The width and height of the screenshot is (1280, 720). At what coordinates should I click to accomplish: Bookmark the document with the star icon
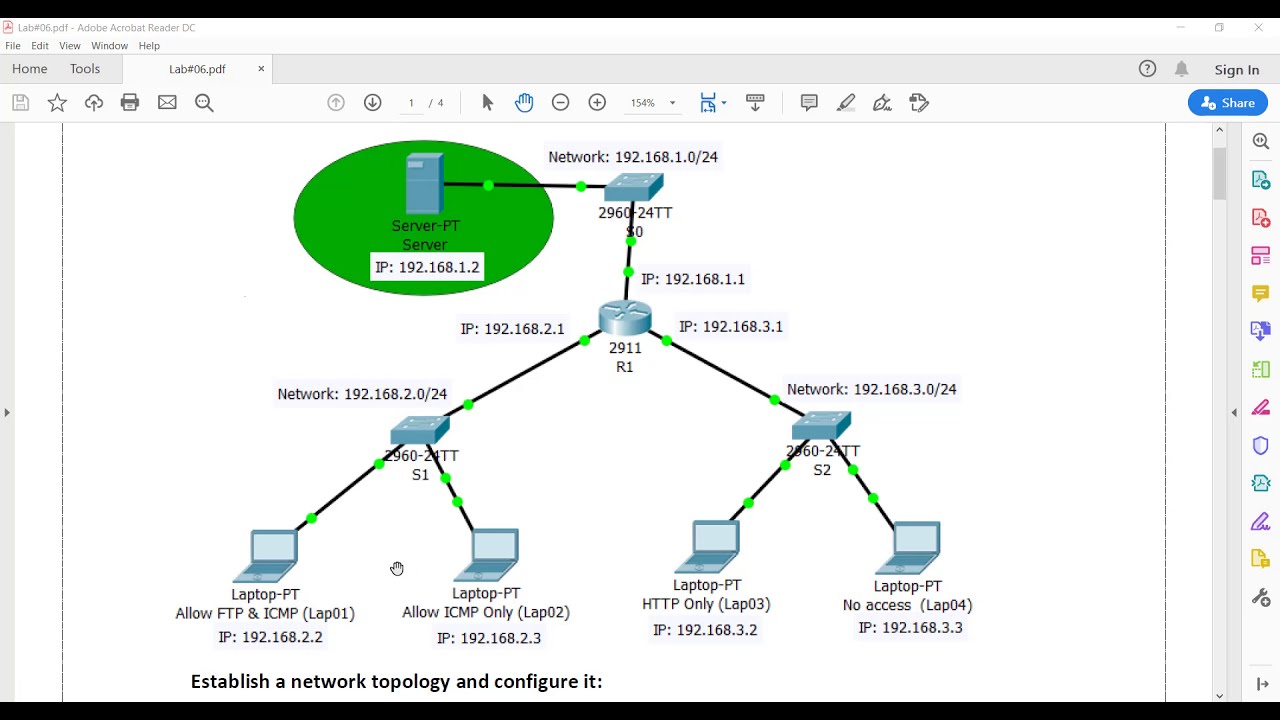point(57,102)
